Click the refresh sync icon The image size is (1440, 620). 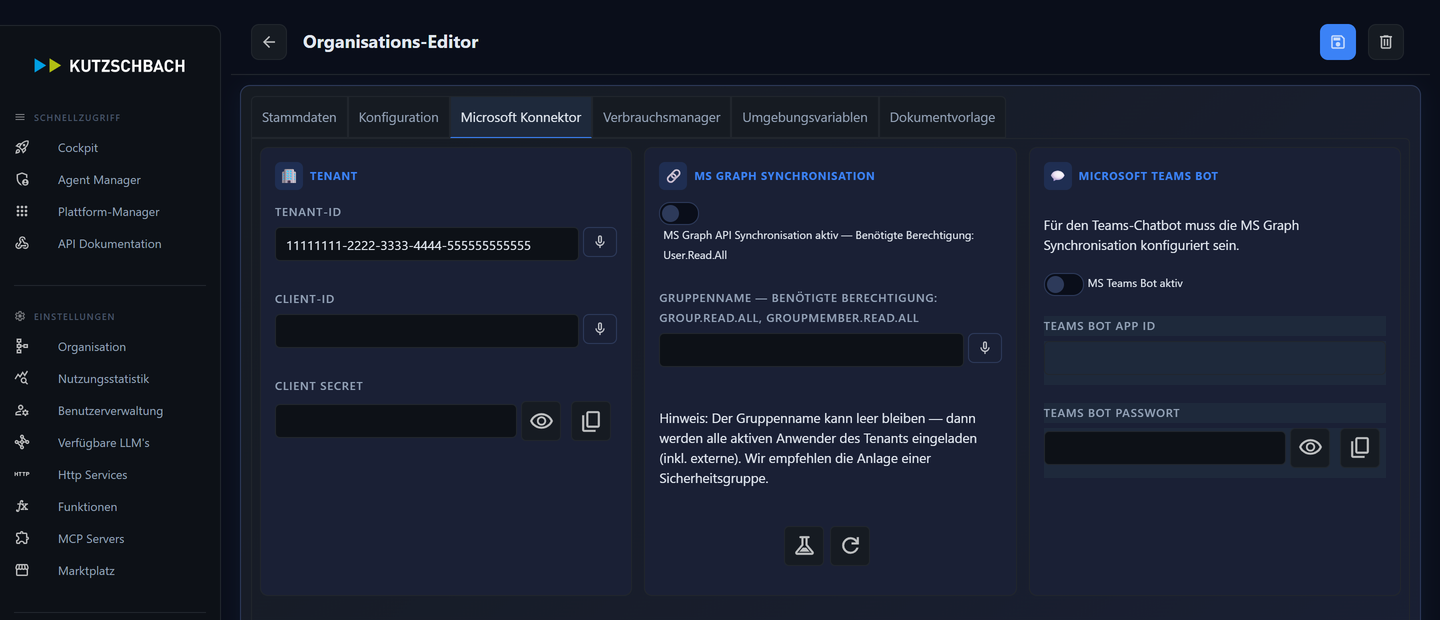pyautogui.click(x=850, y=546)
